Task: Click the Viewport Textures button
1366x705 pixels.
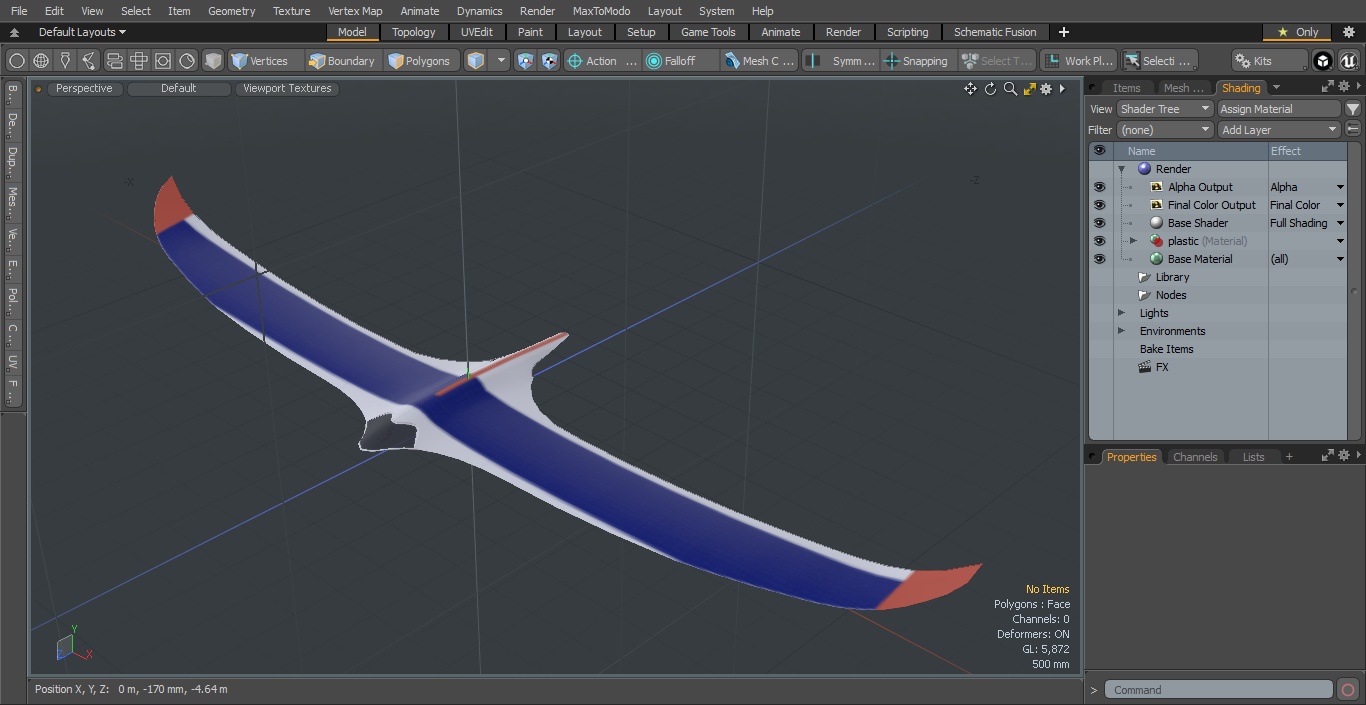Action: (287, 89)
